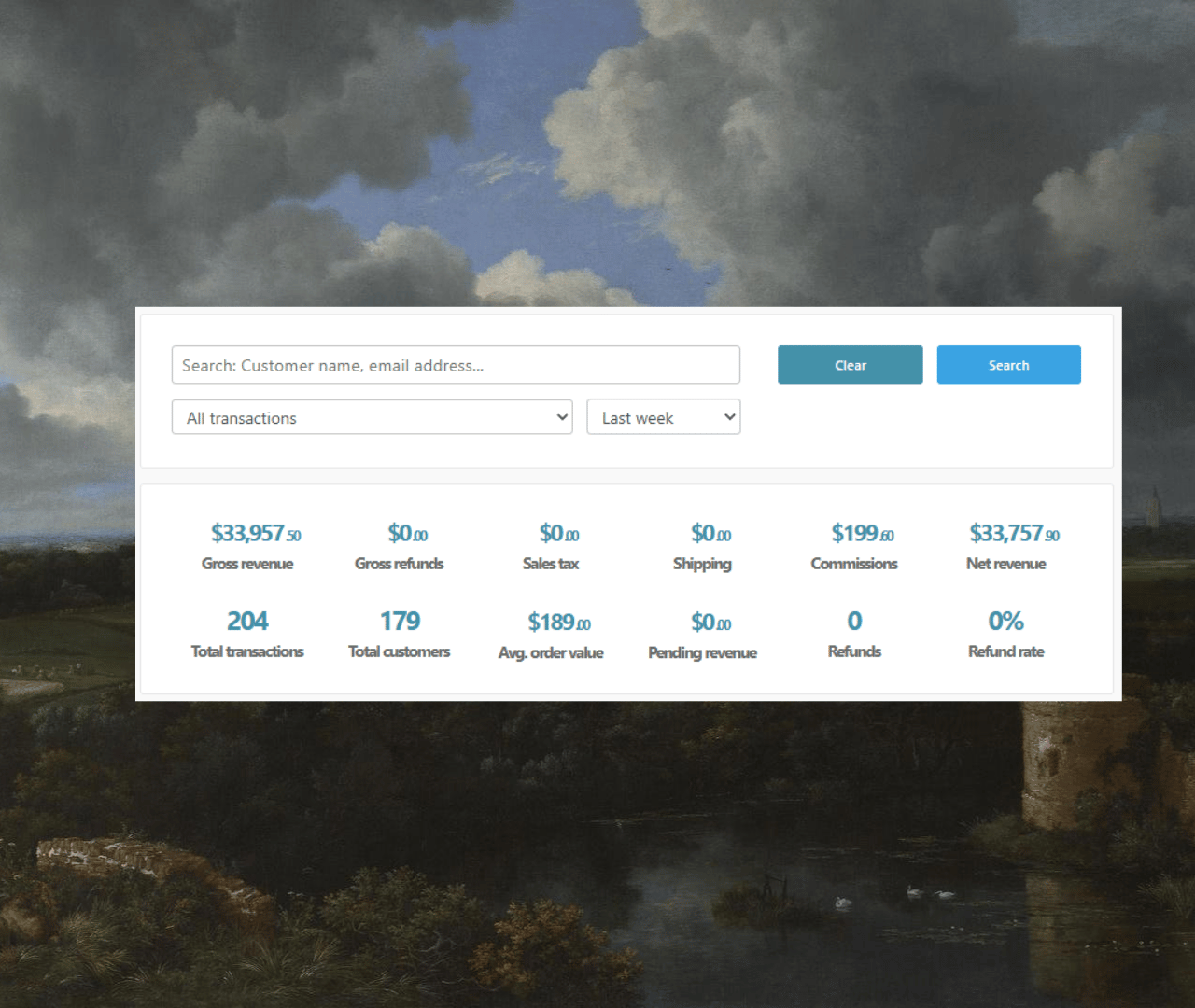This screenshot has width=1195, height=1008.
Task: Click the Commissions label
Action: 854,564
